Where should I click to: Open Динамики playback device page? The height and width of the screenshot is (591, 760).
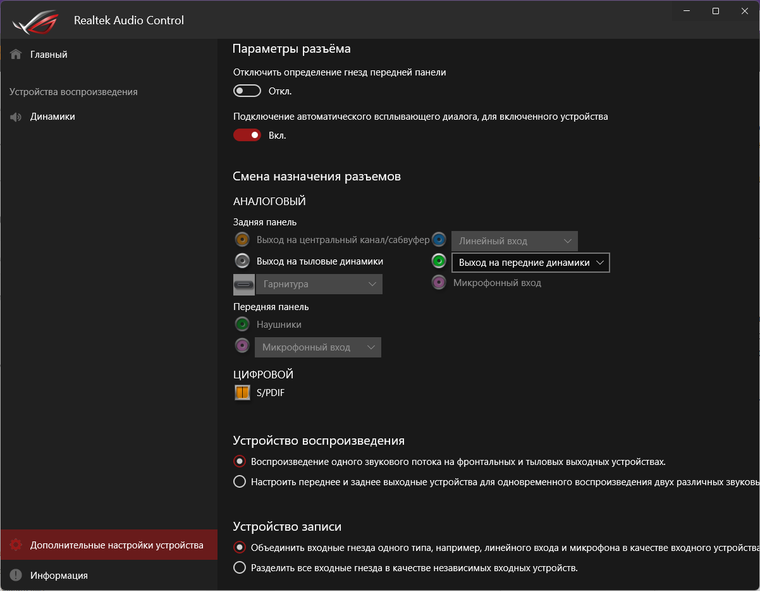[x=109, y=116]
